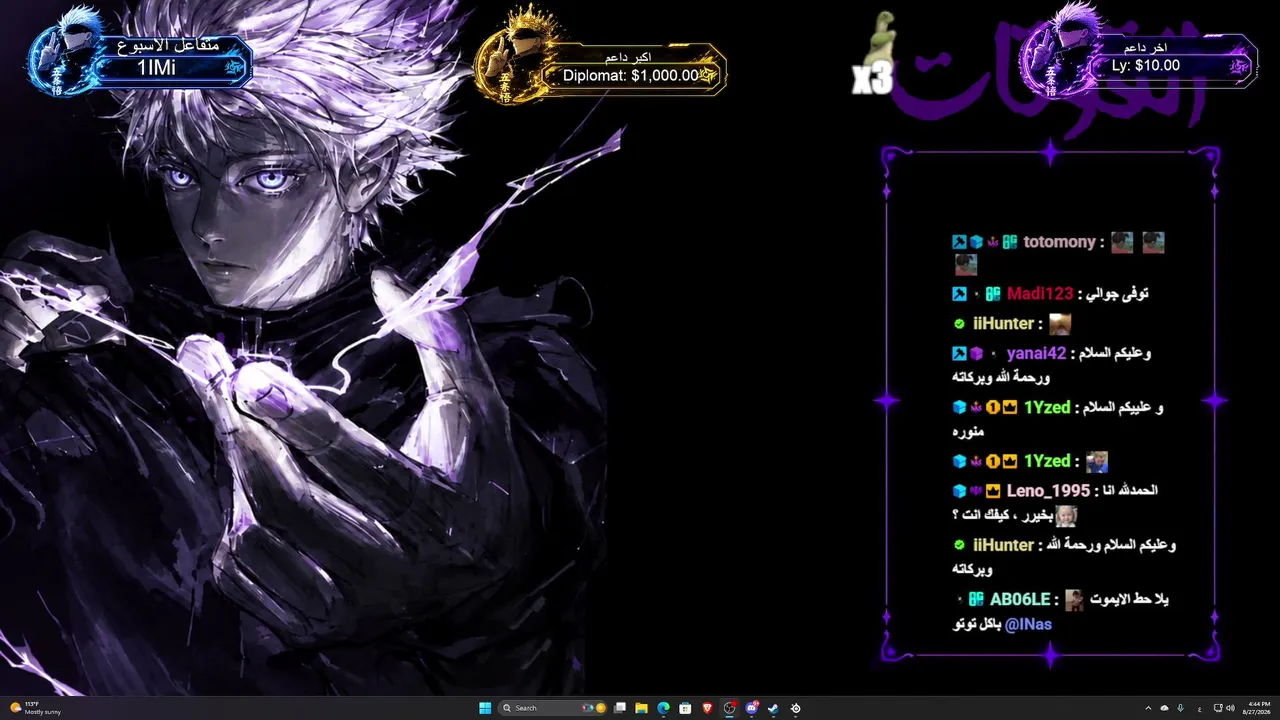Click the teal badge before AB06LE
The height and width of the screenshot is (720, 1280).
pyautogui.click(x=976, y=600)
